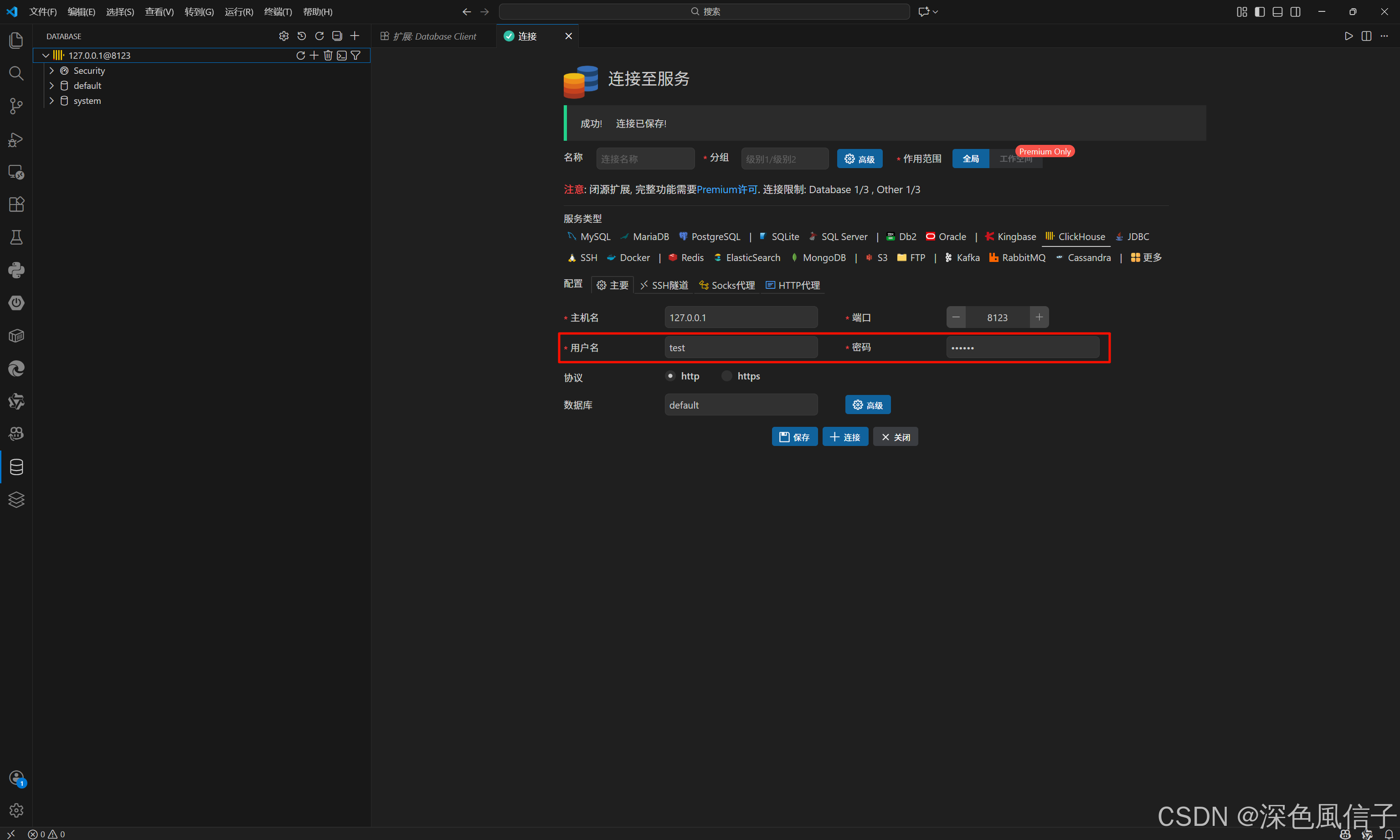
Task: Open the Database activity bar icon
Action: coord(16,467)
